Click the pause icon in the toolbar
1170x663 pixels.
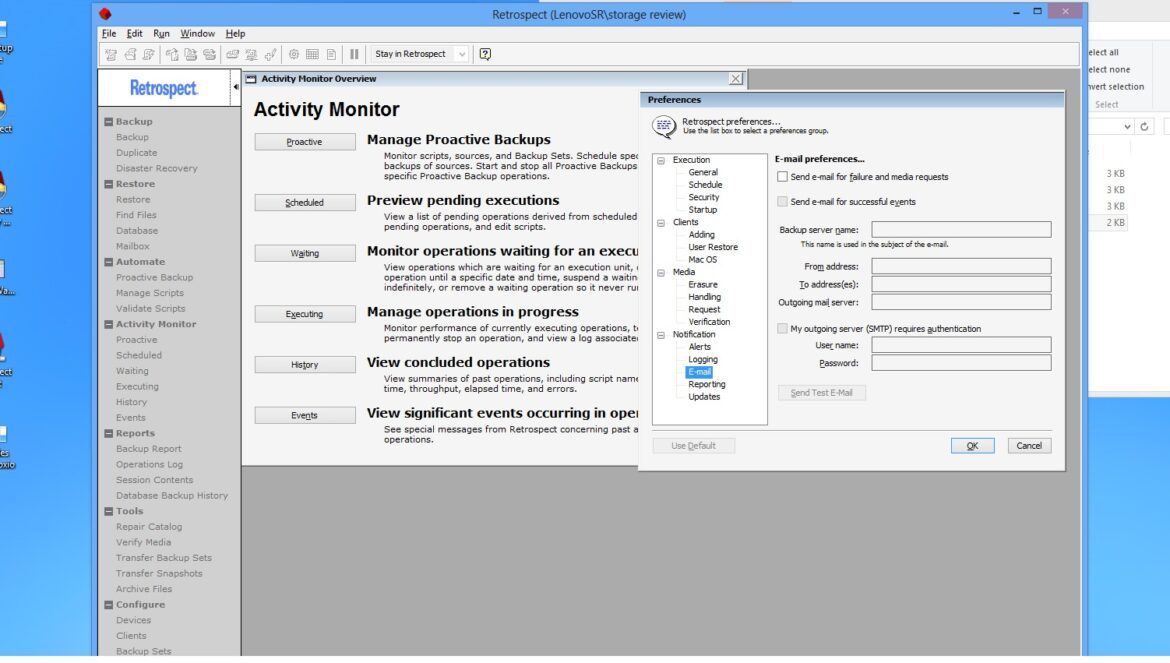coord(354,54)
